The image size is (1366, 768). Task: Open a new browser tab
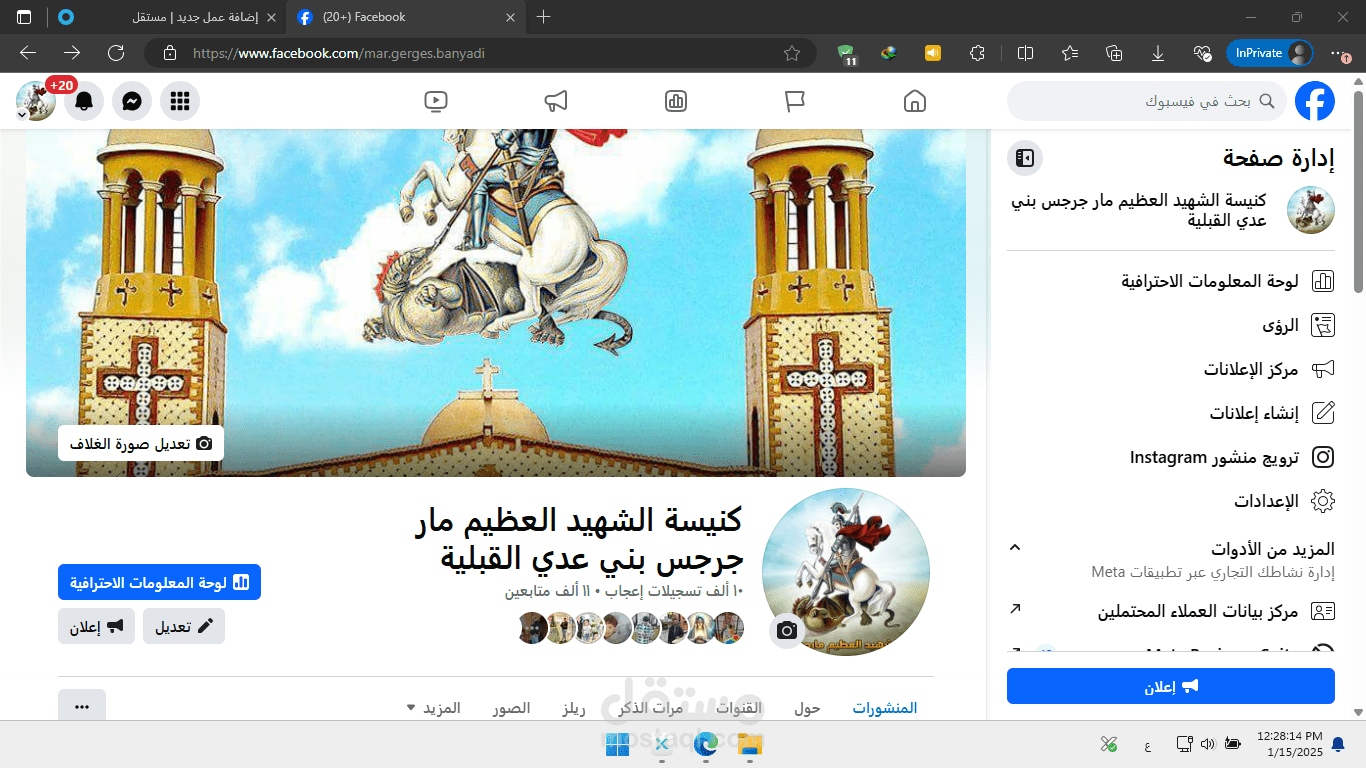[543, 17]
